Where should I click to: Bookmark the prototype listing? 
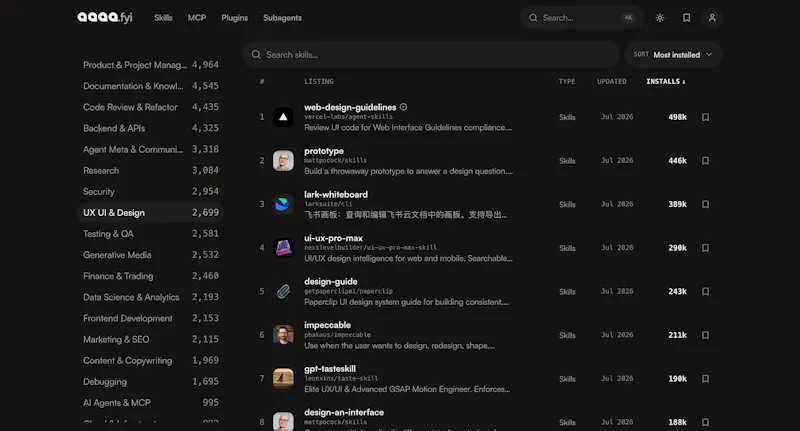pyautogui.click(x=705, y=161)
